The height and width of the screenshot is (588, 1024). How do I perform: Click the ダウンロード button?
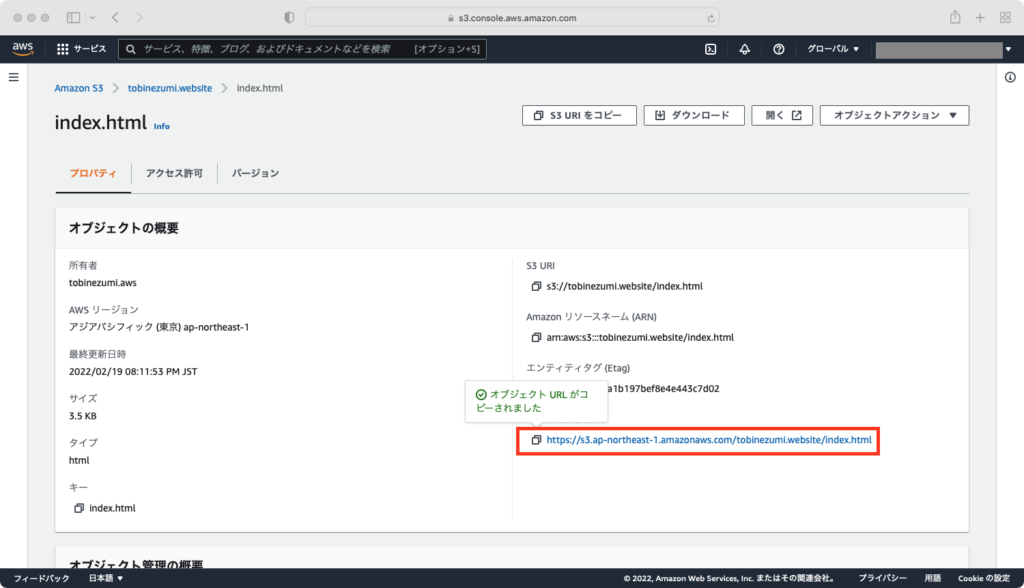tap(694, 115)
